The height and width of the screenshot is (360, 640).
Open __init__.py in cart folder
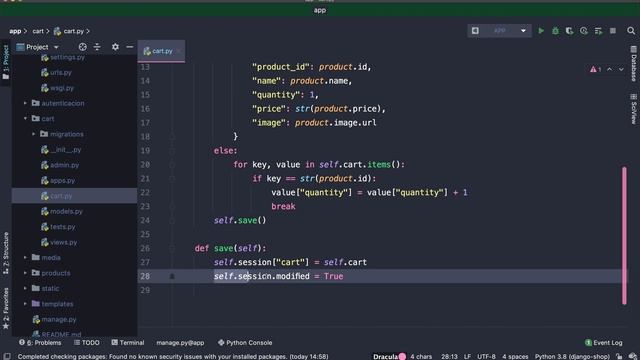click(61, 150)
